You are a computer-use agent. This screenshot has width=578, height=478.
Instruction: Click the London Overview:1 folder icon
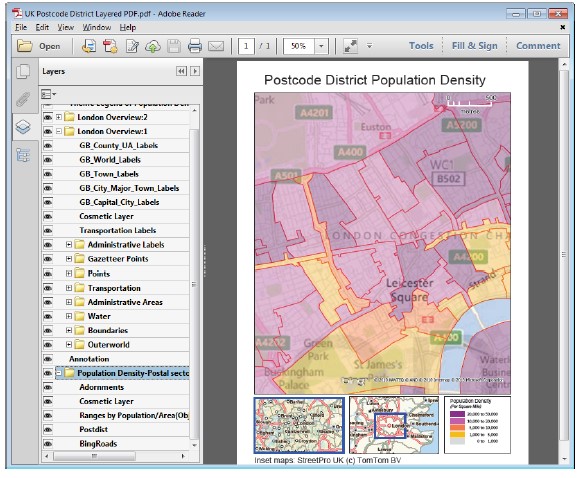[x=69, y=131]
